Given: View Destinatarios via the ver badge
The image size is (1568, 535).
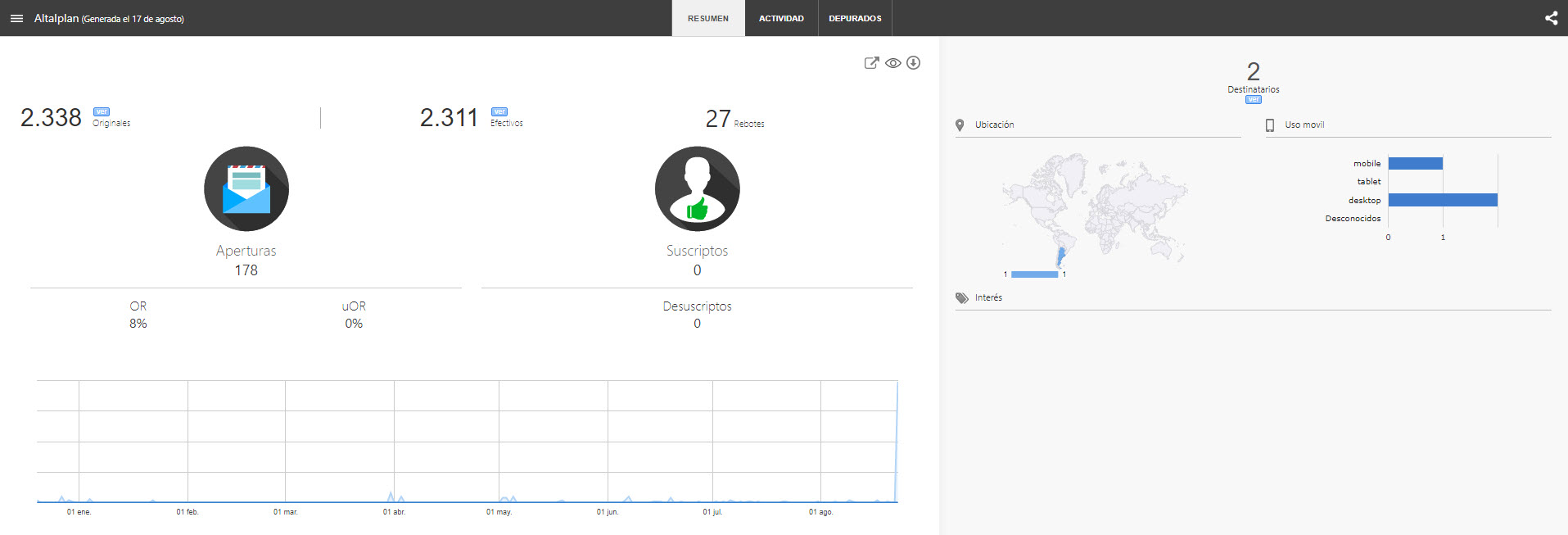Looking at the screenshot, I should point(1254,100).
